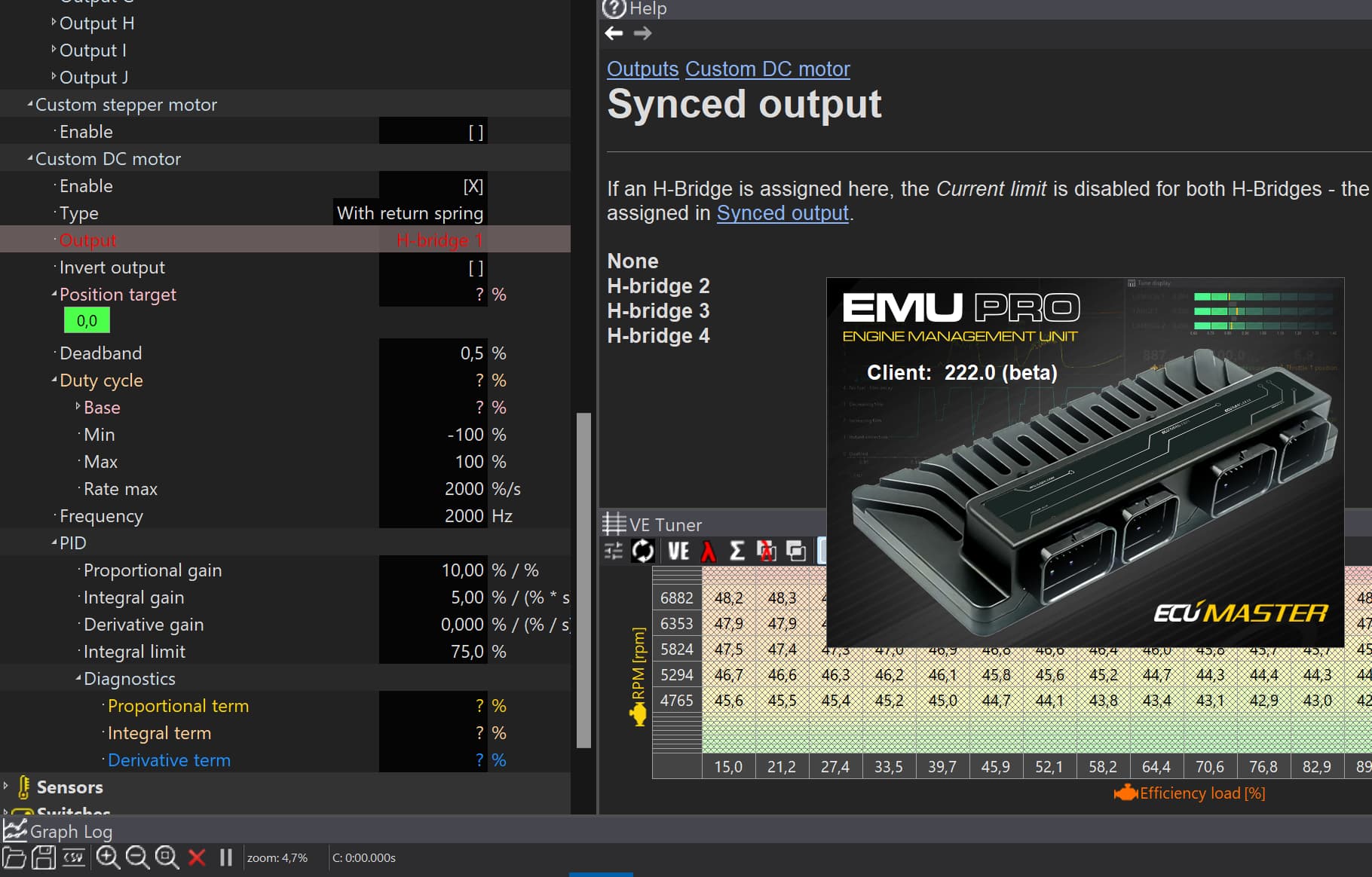Fit graph log zoom to window
Image resolution: width=1372 pixels, height=877 pixels.
(167, 857)
